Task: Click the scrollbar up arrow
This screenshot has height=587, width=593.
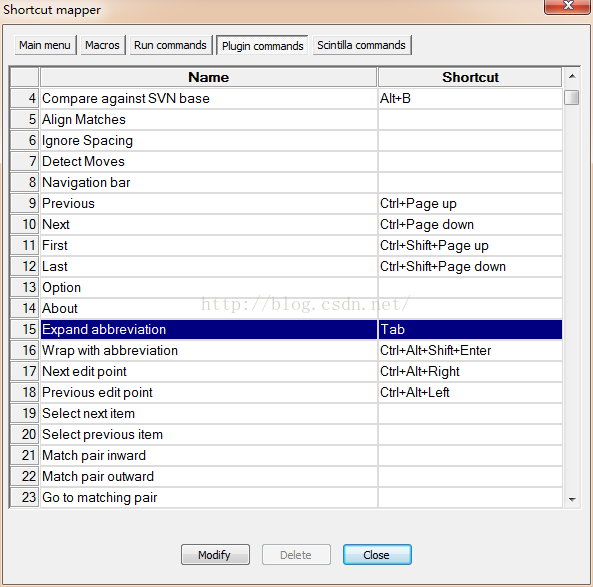Action: pyautogui.click(x=572, y=76)
